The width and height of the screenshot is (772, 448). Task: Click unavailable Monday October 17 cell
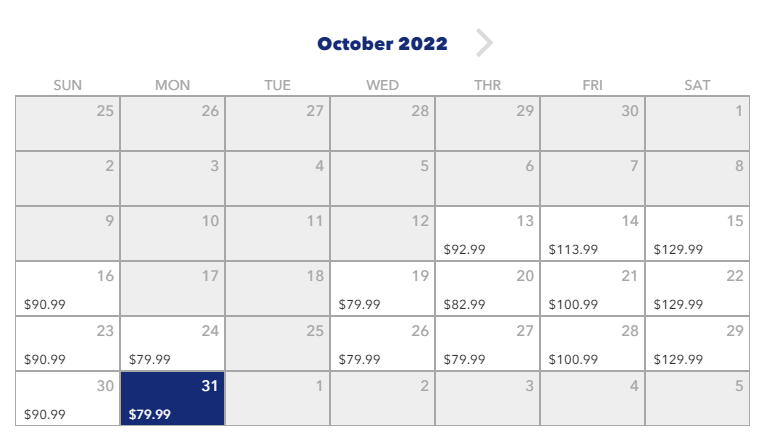tap(173, 288)
